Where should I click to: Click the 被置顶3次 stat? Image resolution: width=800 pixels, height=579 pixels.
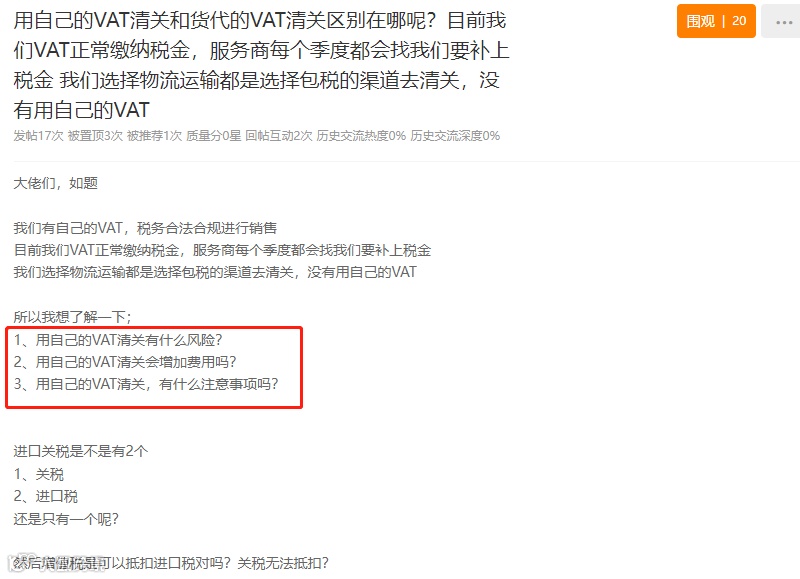click(x=95, y=136)
